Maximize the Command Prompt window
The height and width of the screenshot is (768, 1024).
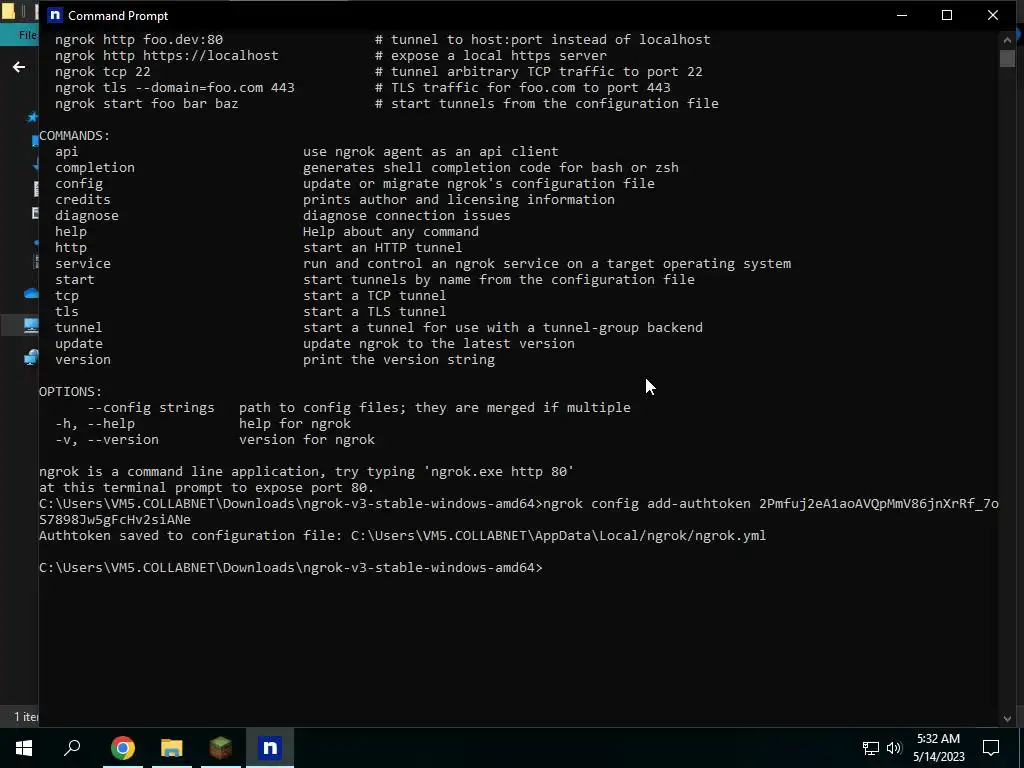click(947, 15)
